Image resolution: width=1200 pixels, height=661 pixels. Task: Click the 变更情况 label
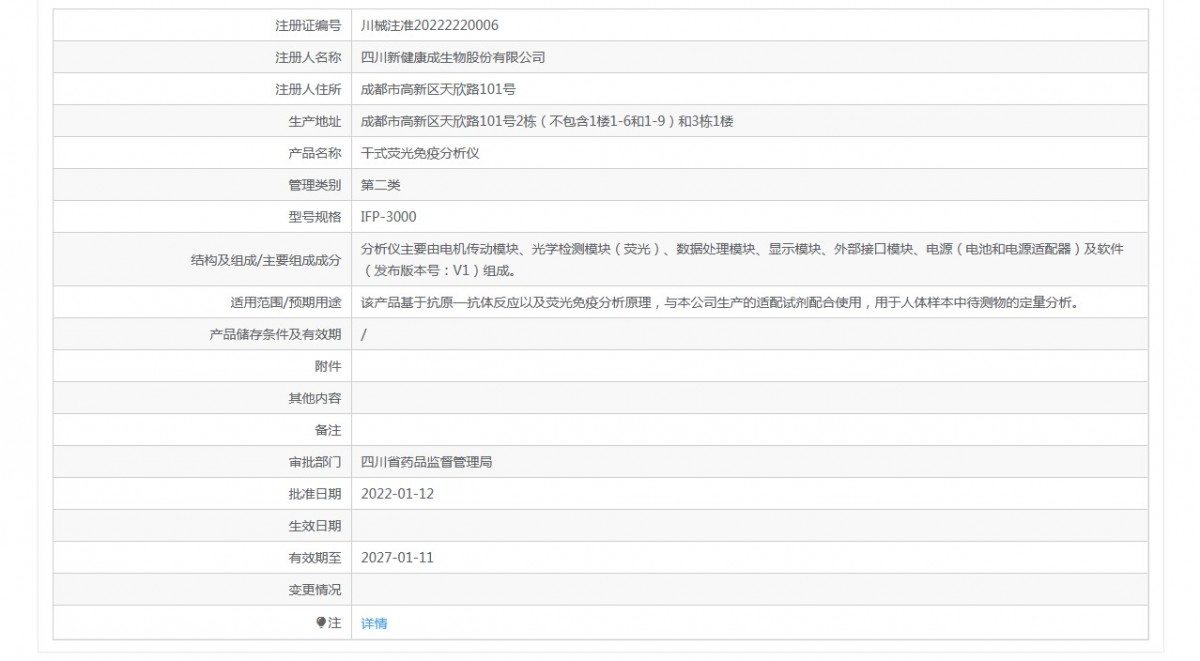click(314, 590)
